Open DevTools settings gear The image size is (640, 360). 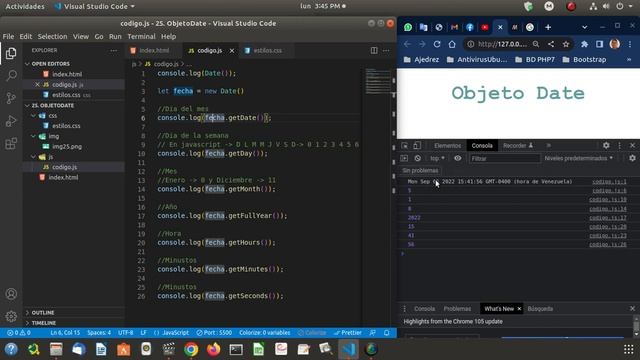[x=606, y=146]
